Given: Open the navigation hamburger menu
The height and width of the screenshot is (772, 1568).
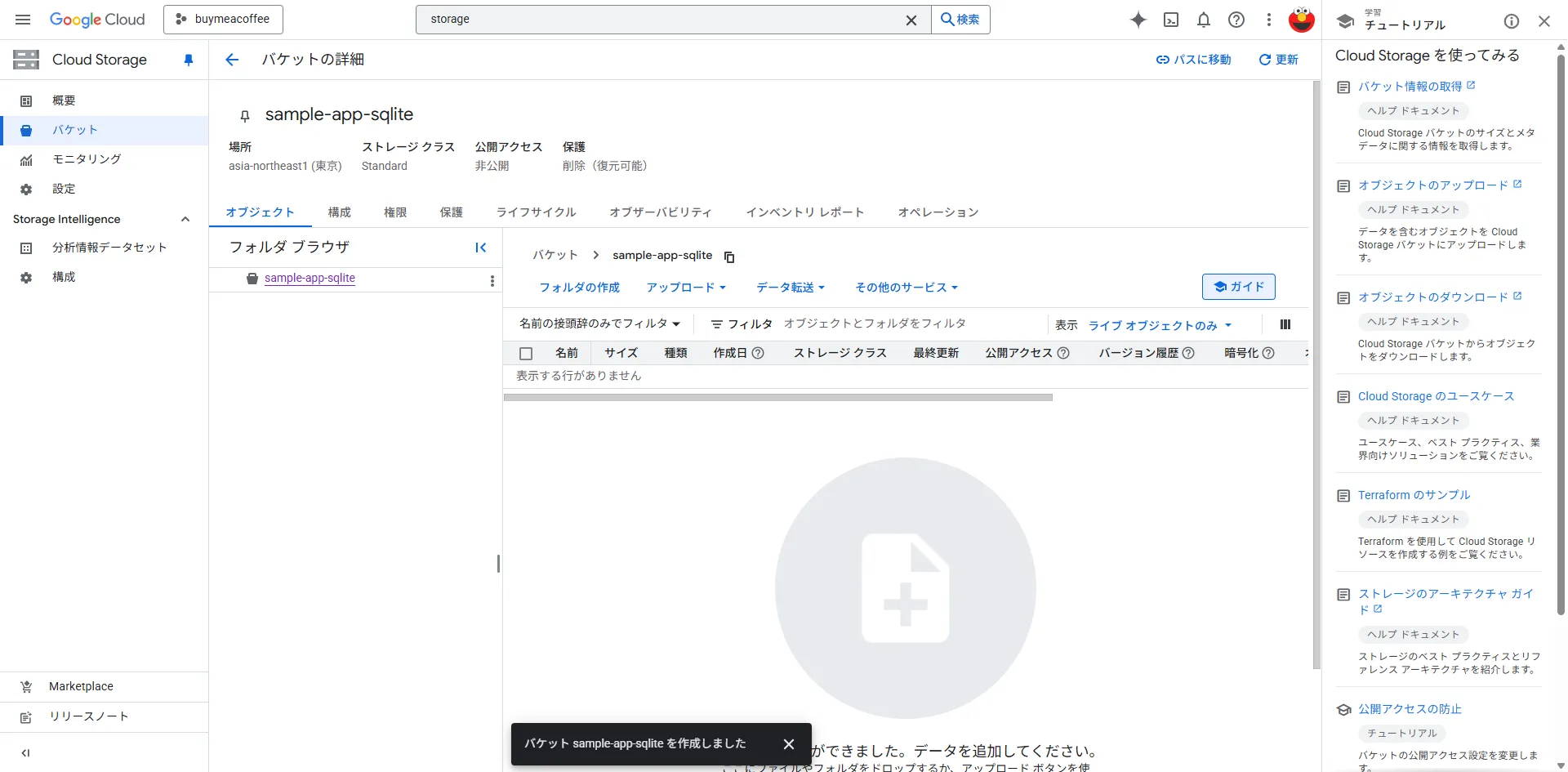Looking at the screenshot, I should pos(23,20).
